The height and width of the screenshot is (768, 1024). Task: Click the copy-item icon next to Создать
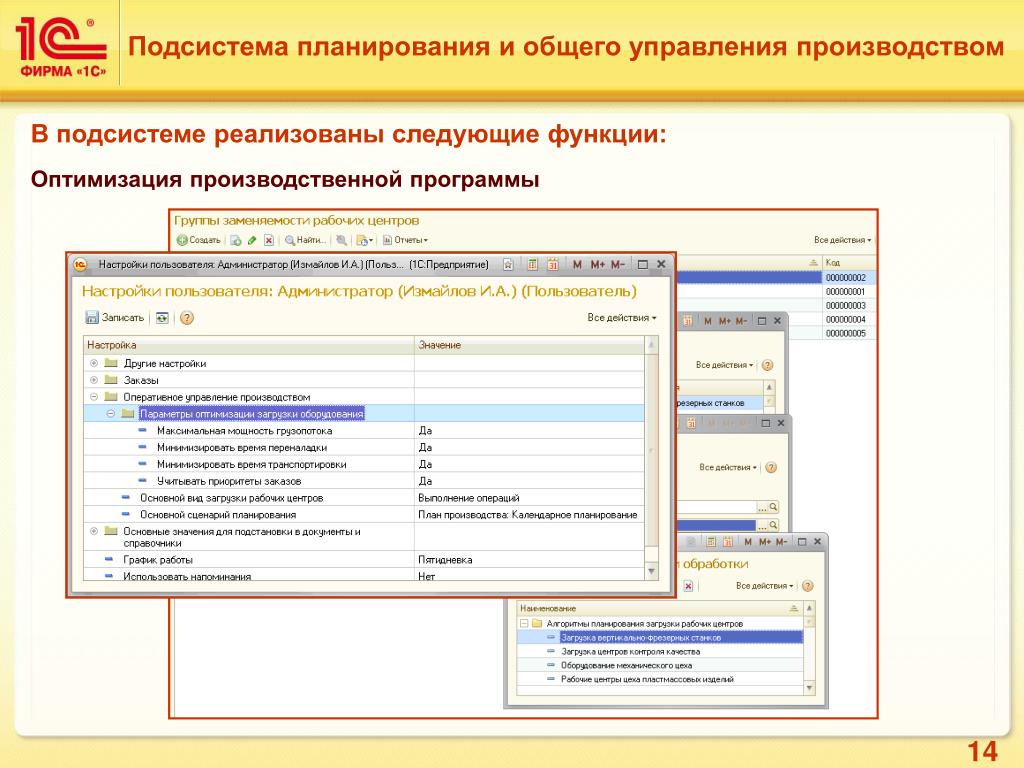point(236,240)
